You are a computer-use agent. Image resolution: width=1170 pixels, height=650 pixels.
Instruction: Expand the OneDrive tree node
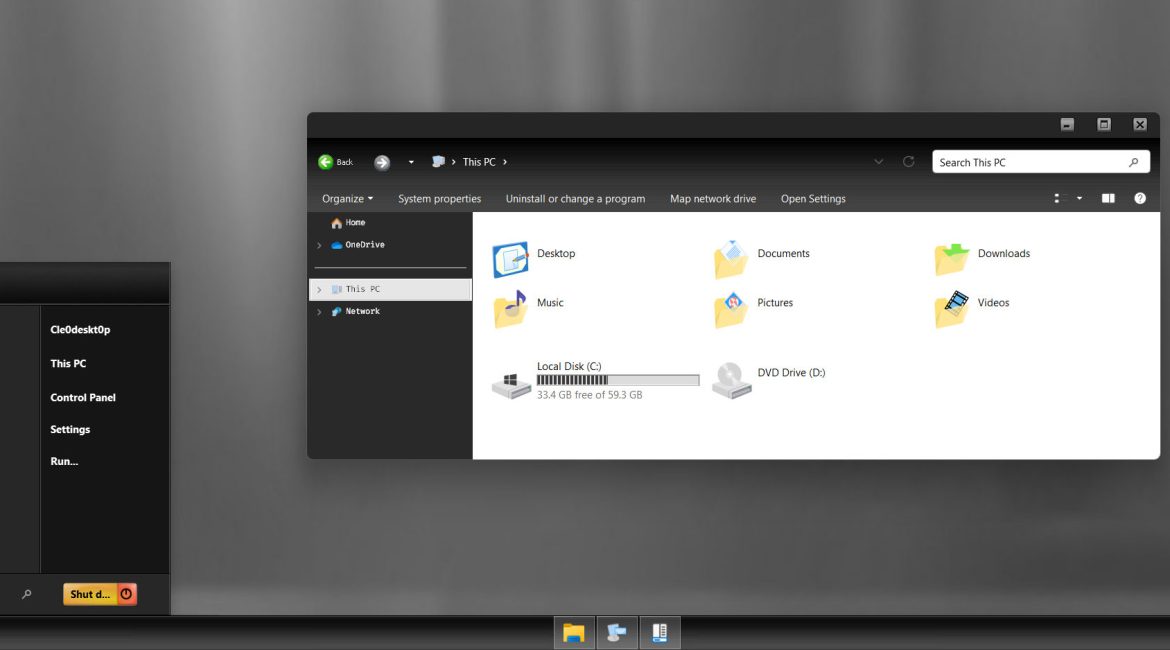tap(319, 245)
